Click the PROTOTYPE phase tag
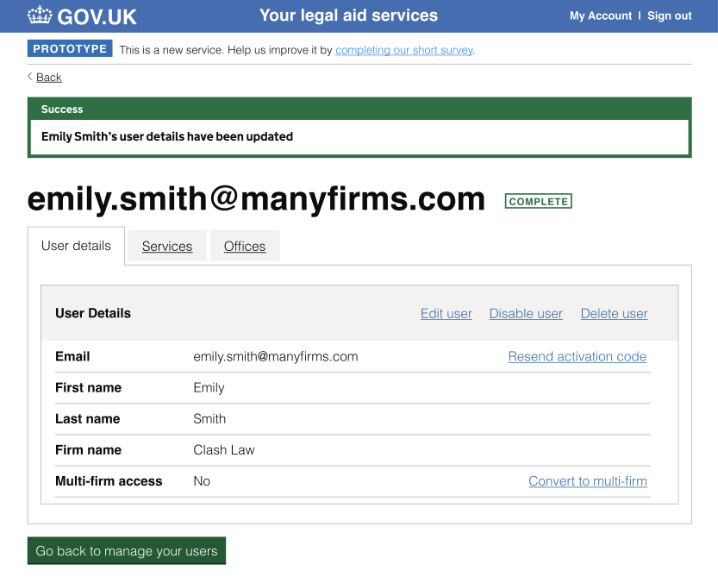The height and width of the screenshot is (583, 718). [70, 49]
